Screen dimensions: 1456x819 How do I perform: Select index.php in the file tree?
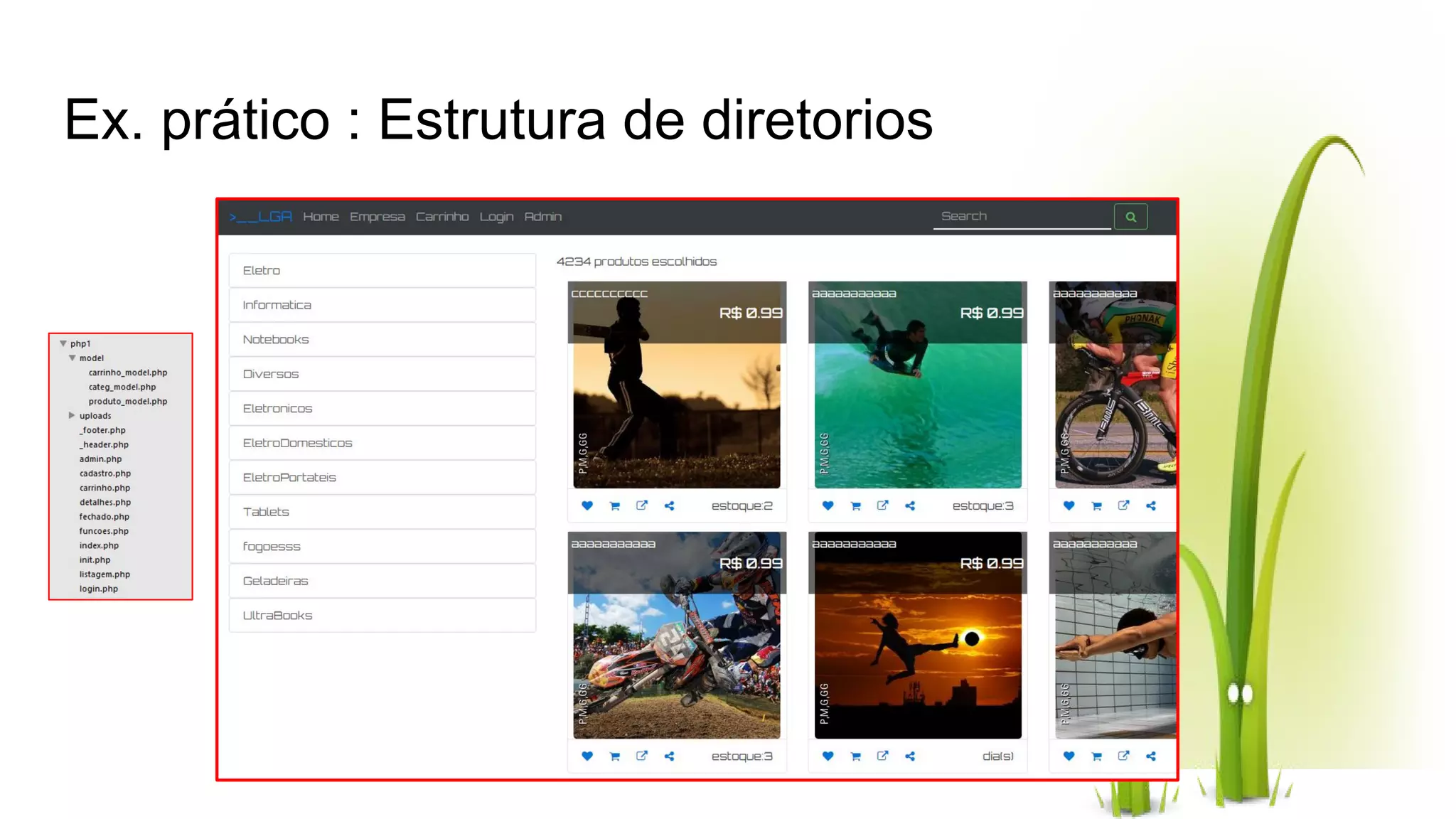(99, 545)
